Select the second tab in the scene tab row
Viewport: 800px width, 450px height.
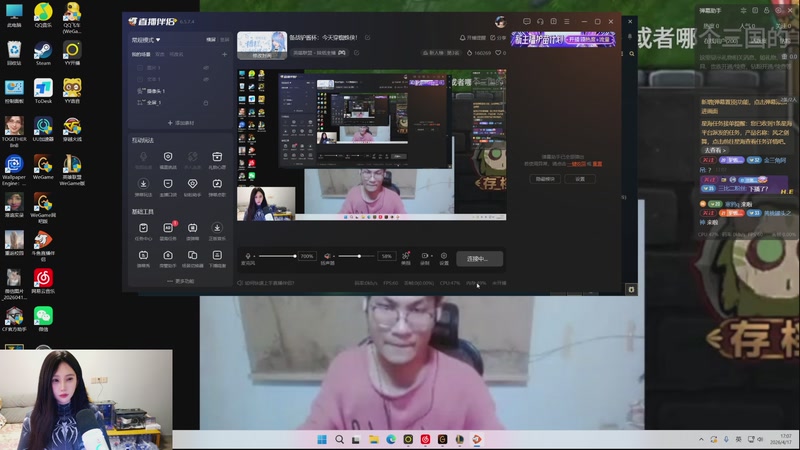pos(160,54)
